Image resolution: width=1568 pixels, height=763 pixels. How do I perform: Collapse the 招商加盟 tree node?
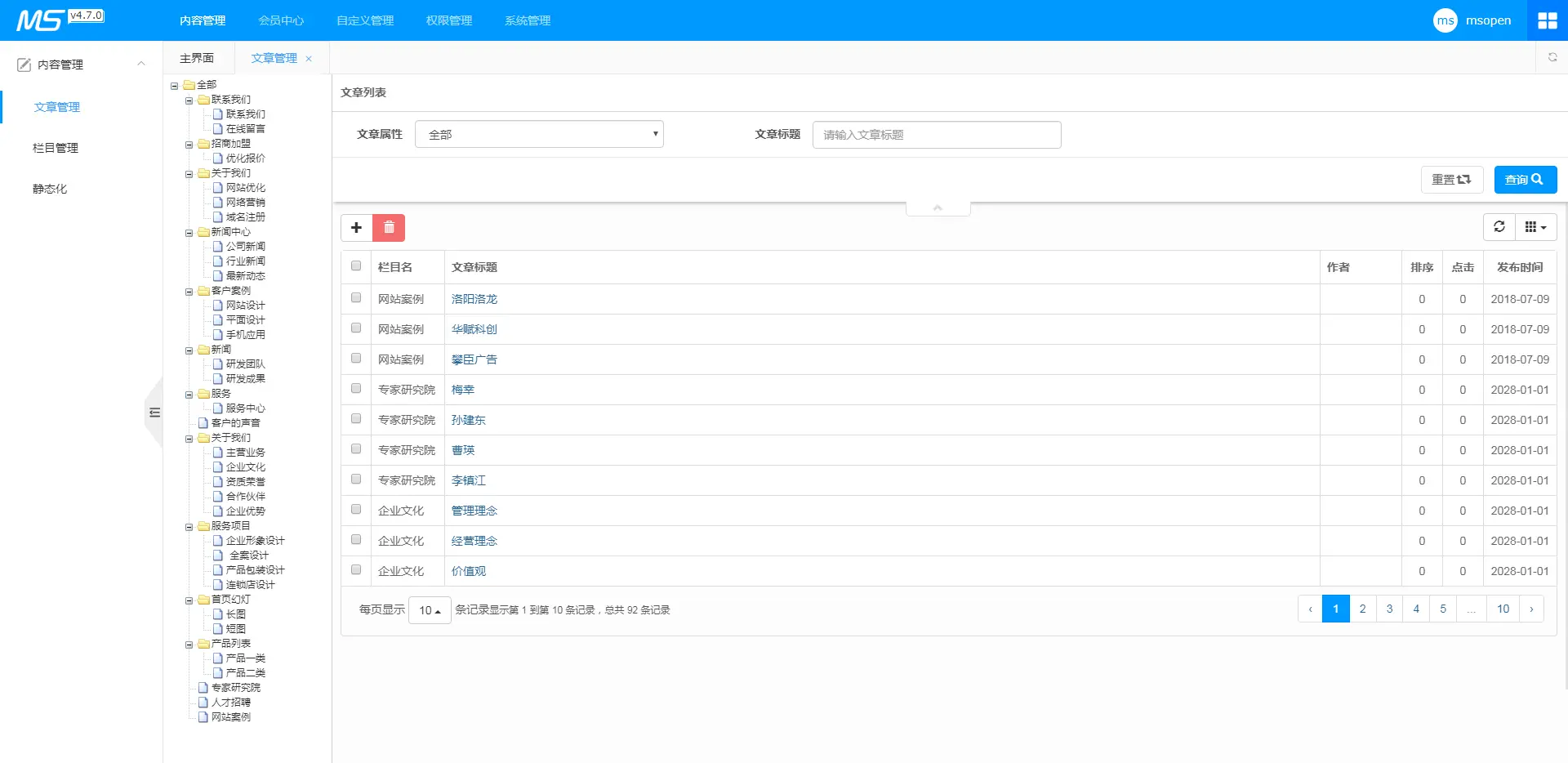189,145
